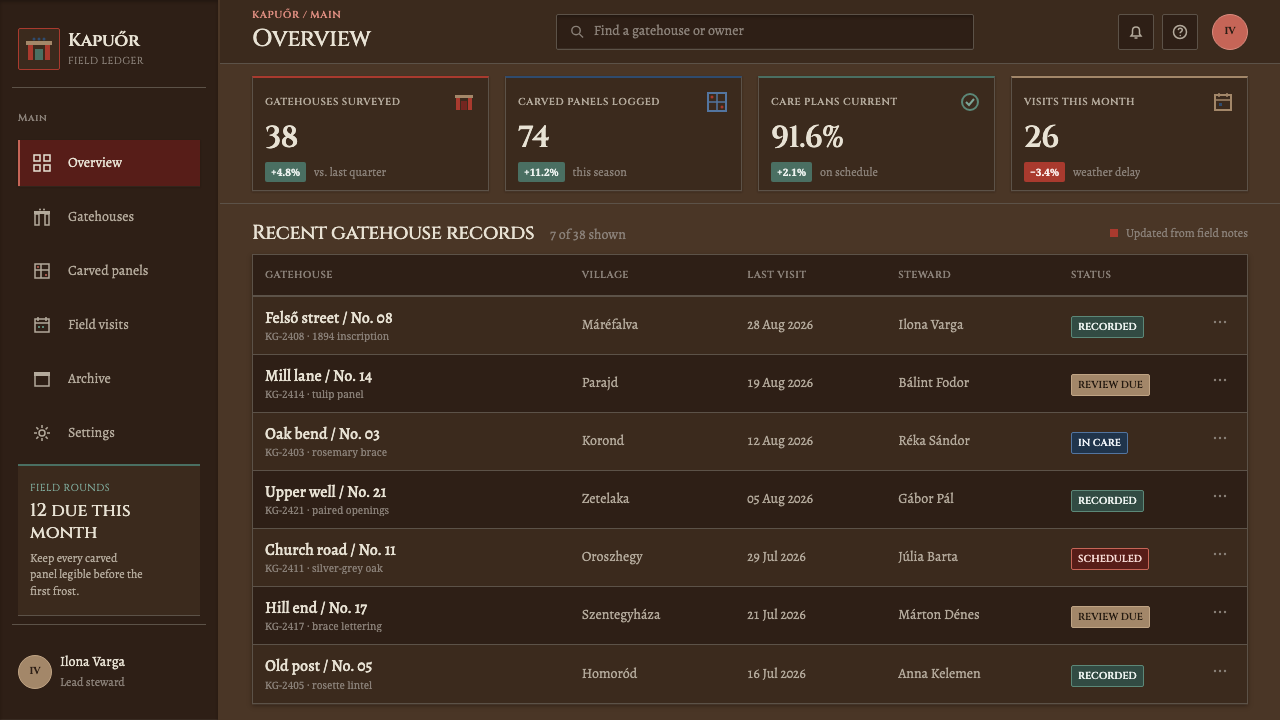
Task: Open row actions for Felső street / No. 08
Action: click(1220, 323)
